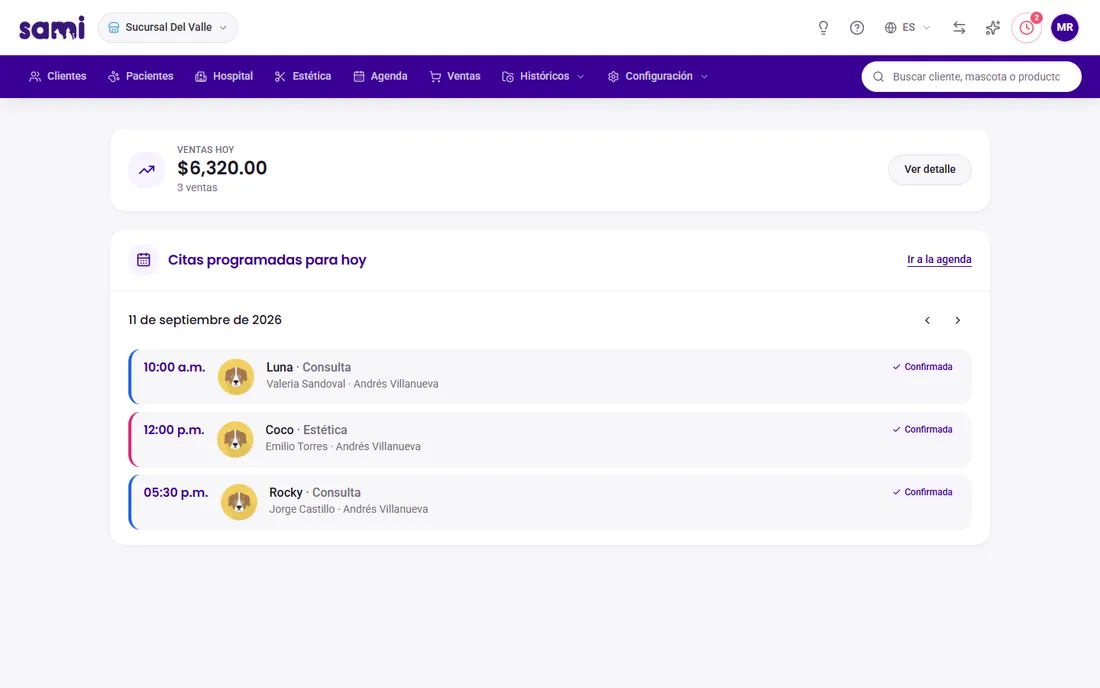Expand the Configuración dropdown menu

click(657, 76)
